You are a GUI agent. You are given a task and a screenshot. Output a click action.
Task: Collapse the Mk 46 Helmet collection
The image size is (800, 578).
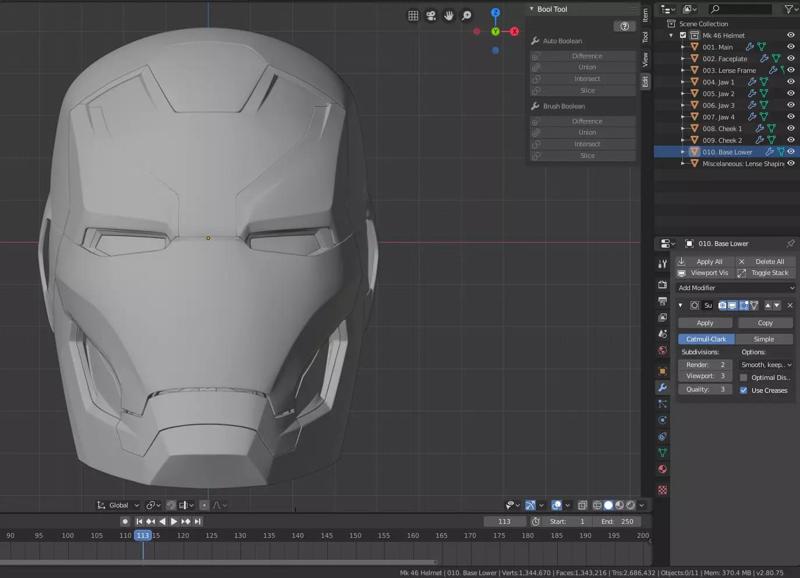(671, 35)
